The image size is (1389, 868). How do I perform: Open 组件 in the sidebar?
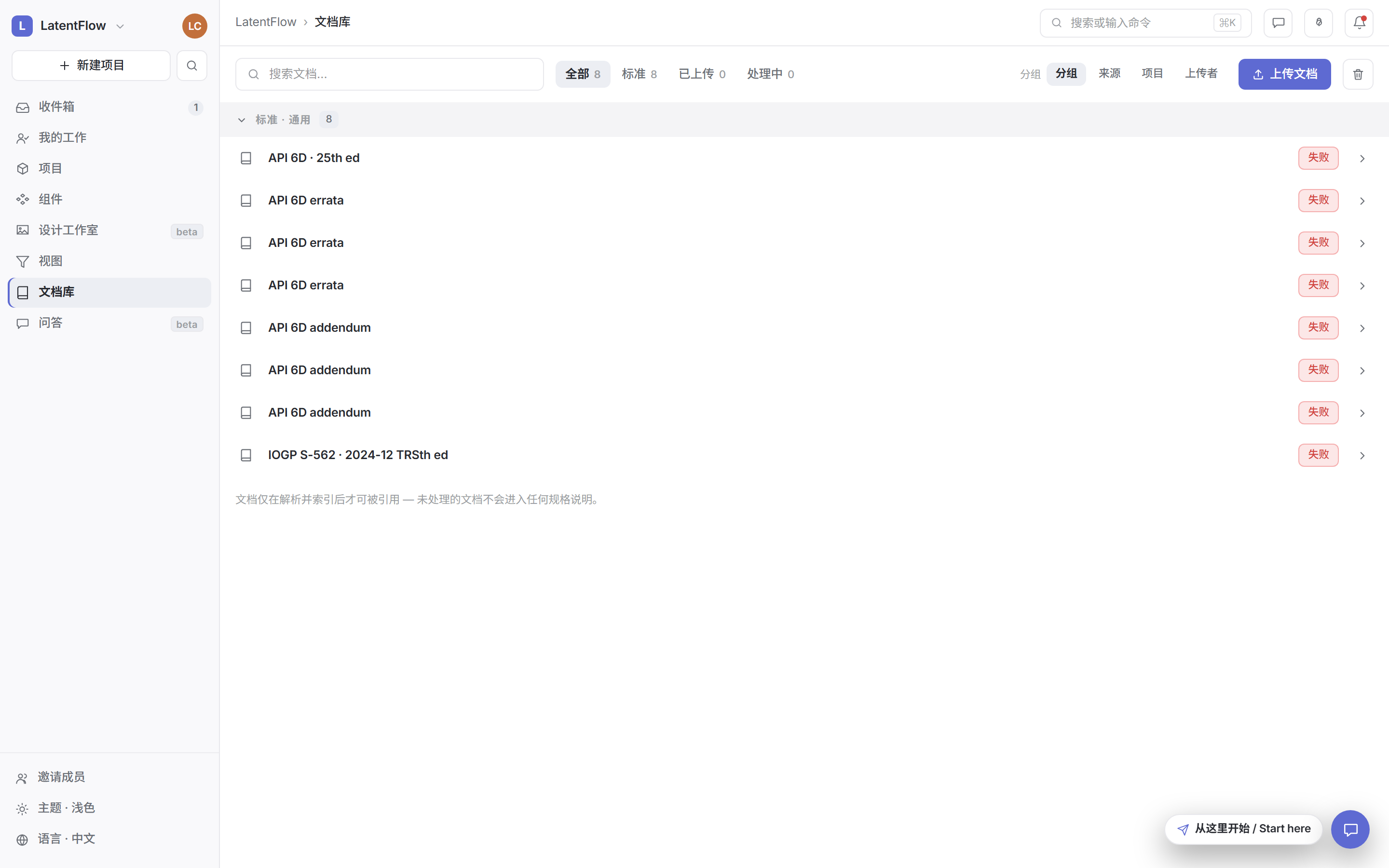coord(109,199)
